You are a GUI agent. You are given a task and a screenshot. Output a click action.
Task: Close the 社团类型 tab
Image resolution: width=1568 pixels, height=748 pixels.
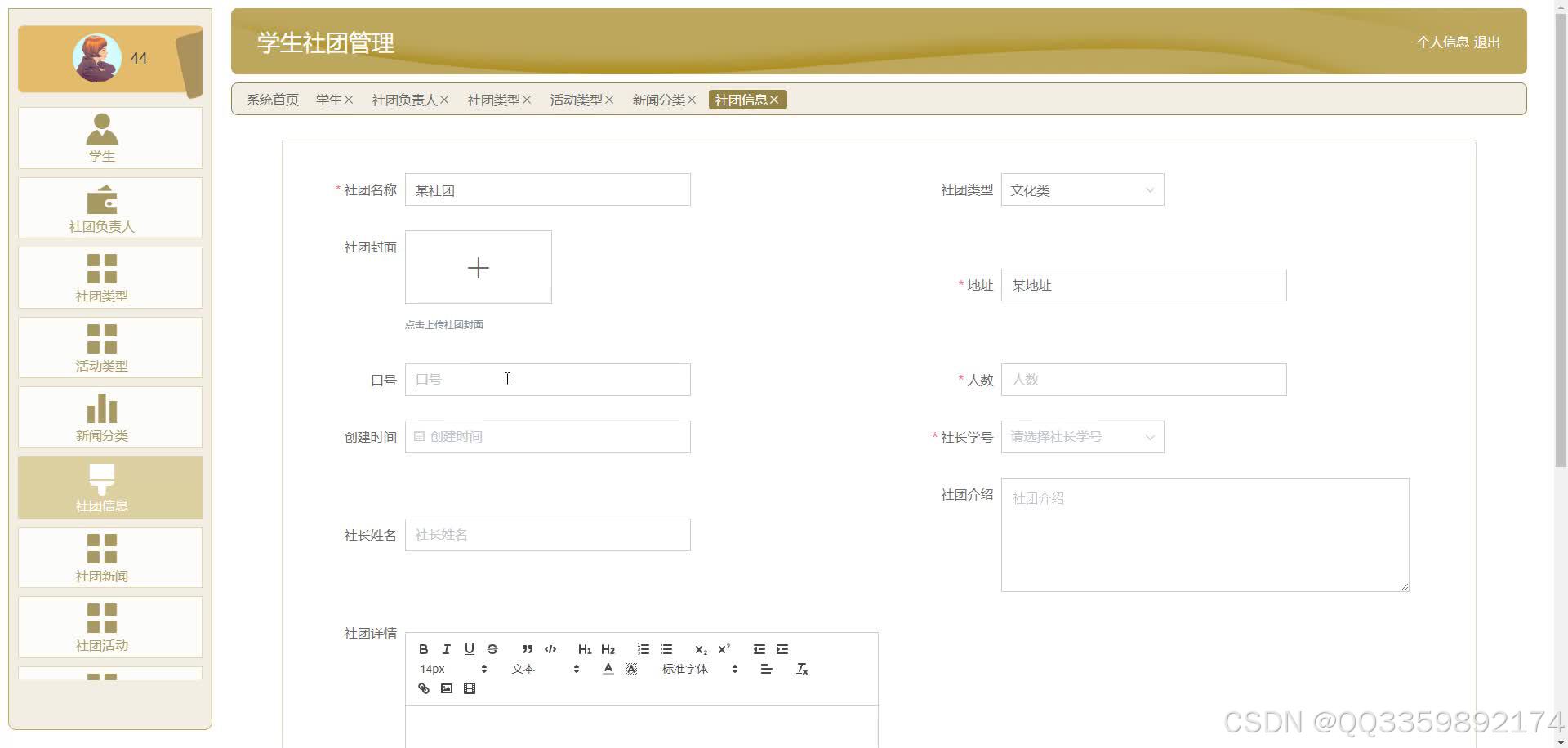pyautogui.click(x=527, y=100)
